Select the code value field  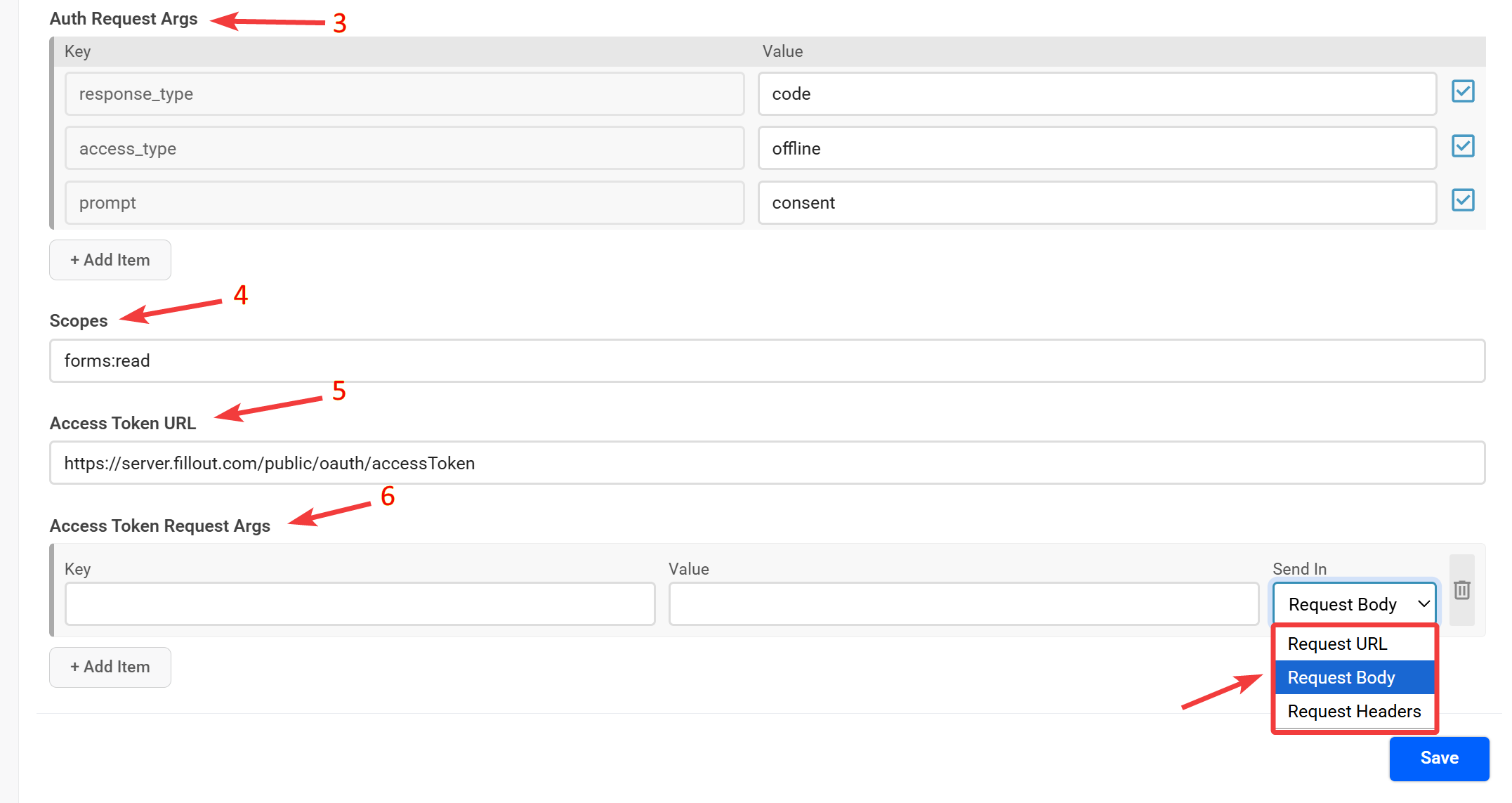(1097, 93)
